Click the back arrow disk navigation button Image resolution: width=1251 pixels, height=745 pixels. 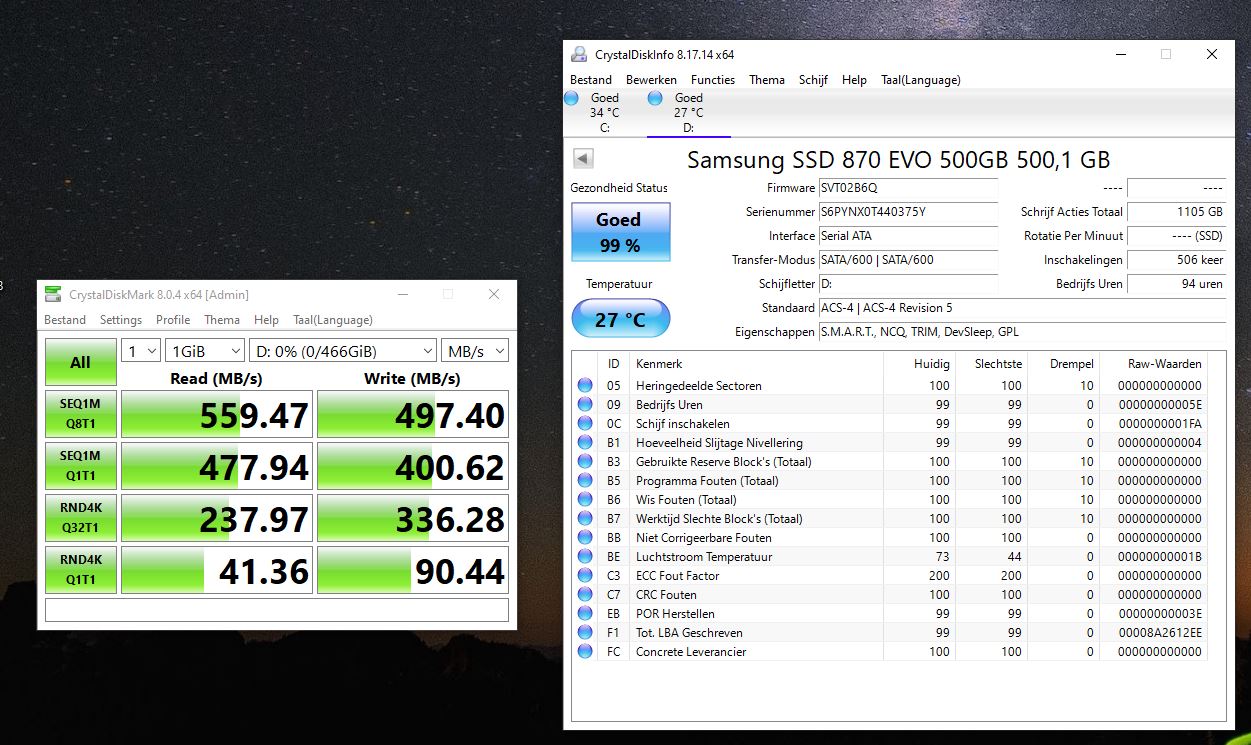pos(583,158)
